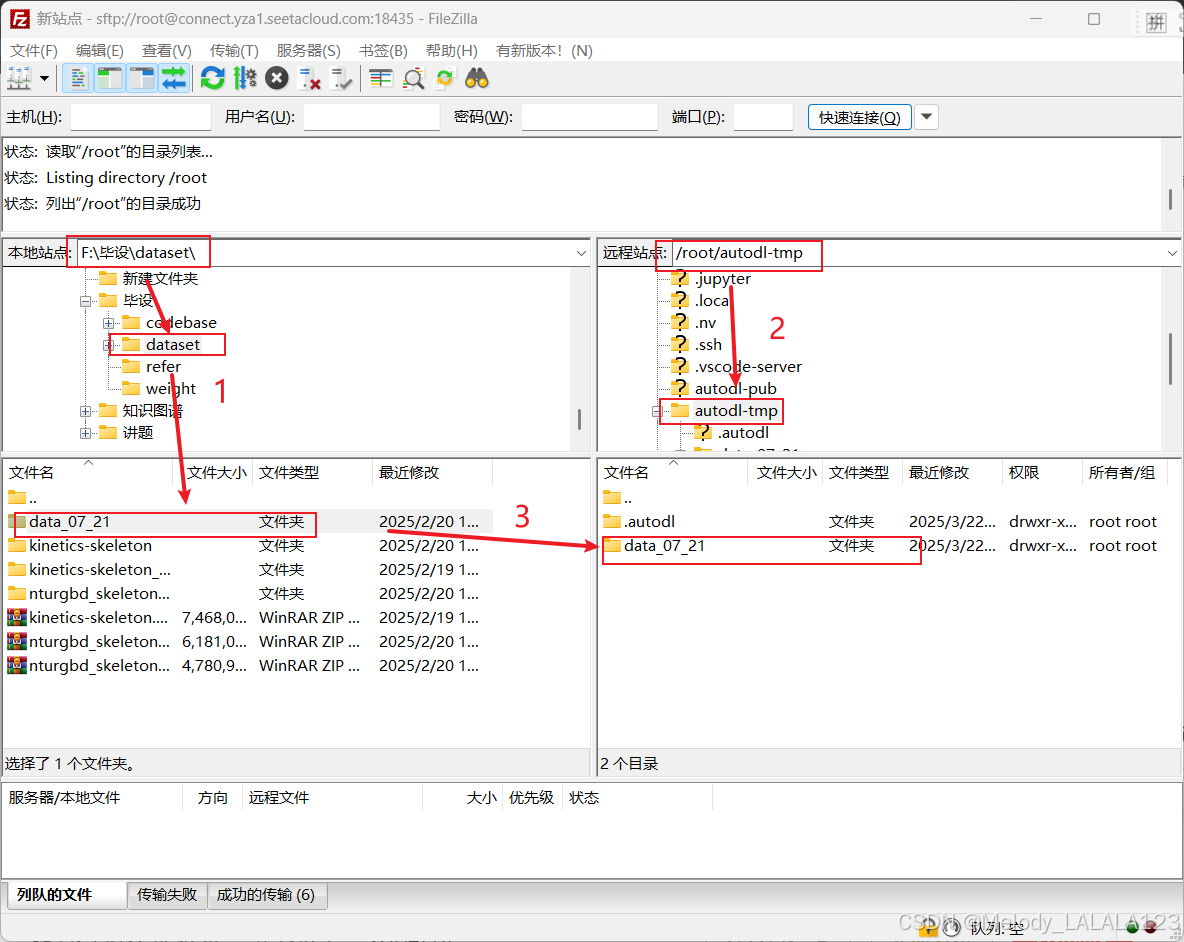
Task: Select the .ssh folder in remote tree
Action: [708, 345]
